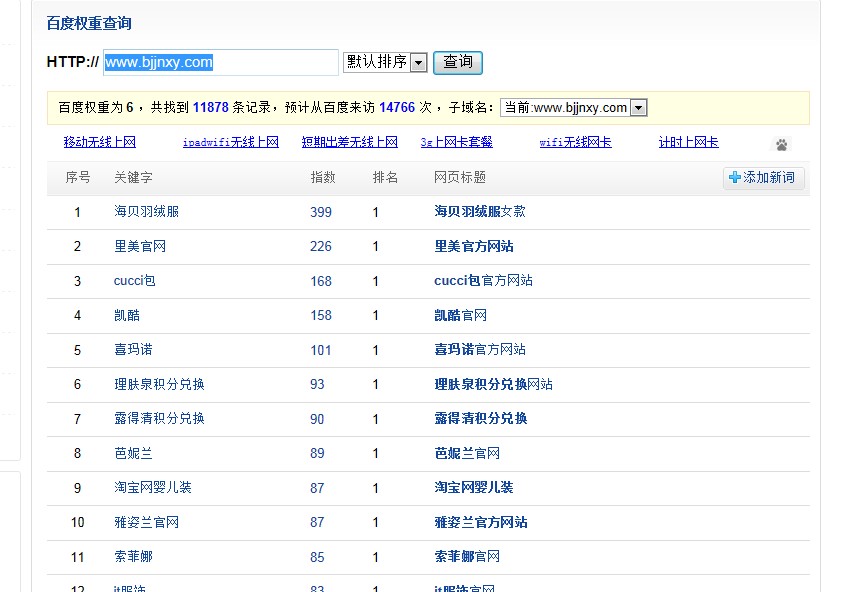Click the Baidu paw icon
This screenshot has width=843, height=592.
pyautogui.click(x=781, y=144)
